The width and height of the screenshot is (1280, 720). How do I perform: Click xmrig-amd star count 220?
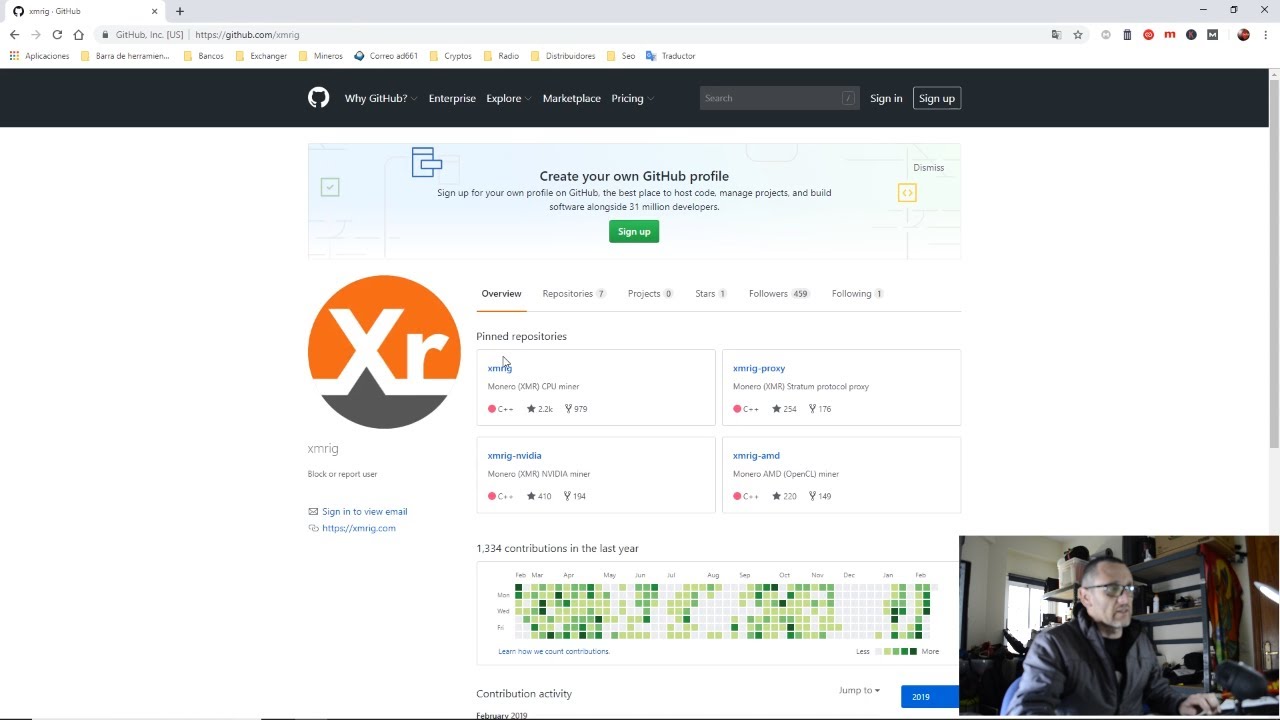[785, 496]
